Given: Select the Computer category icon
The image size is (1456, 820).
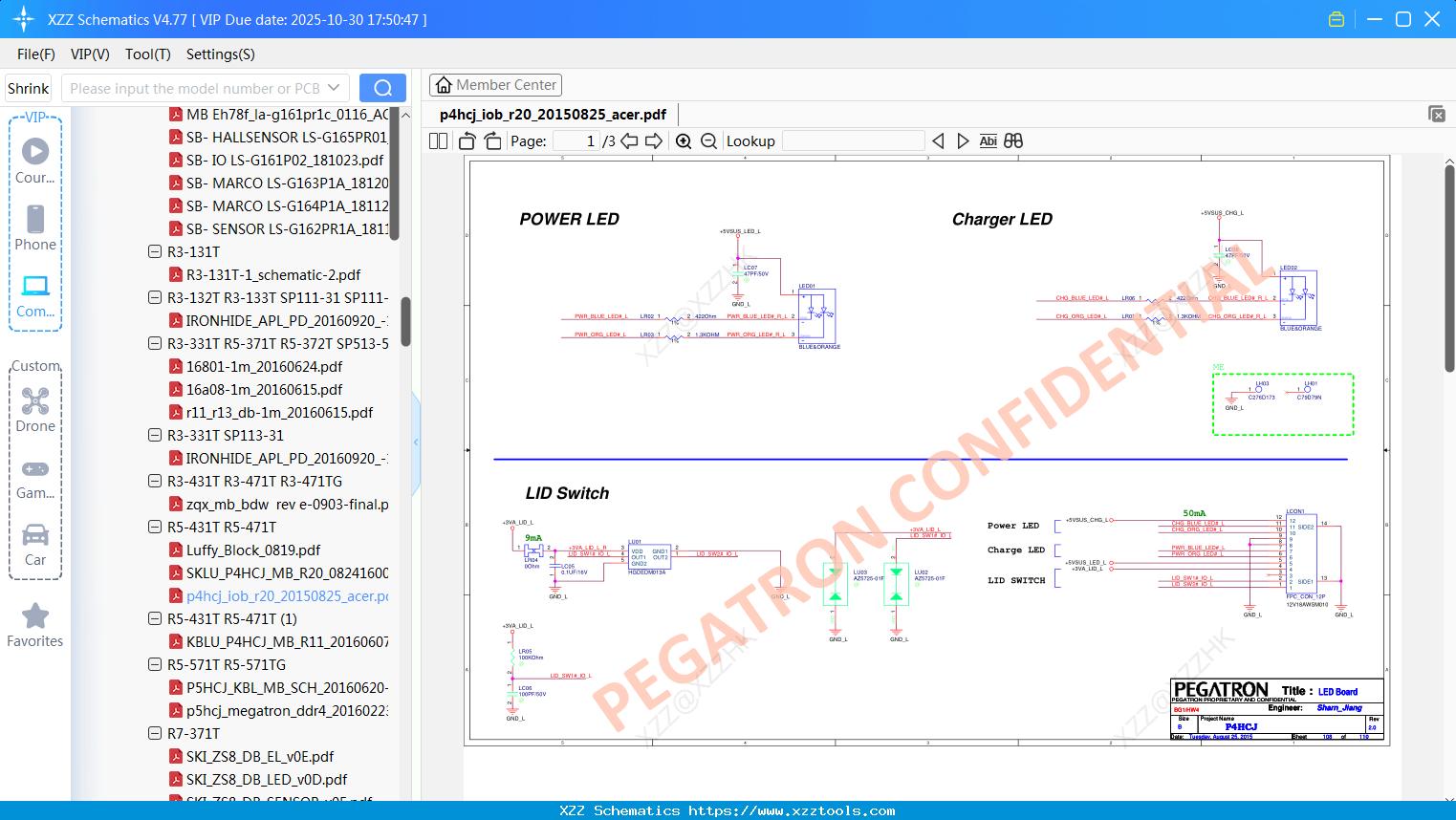Looking at the screenshot, I should click(35, 295).
